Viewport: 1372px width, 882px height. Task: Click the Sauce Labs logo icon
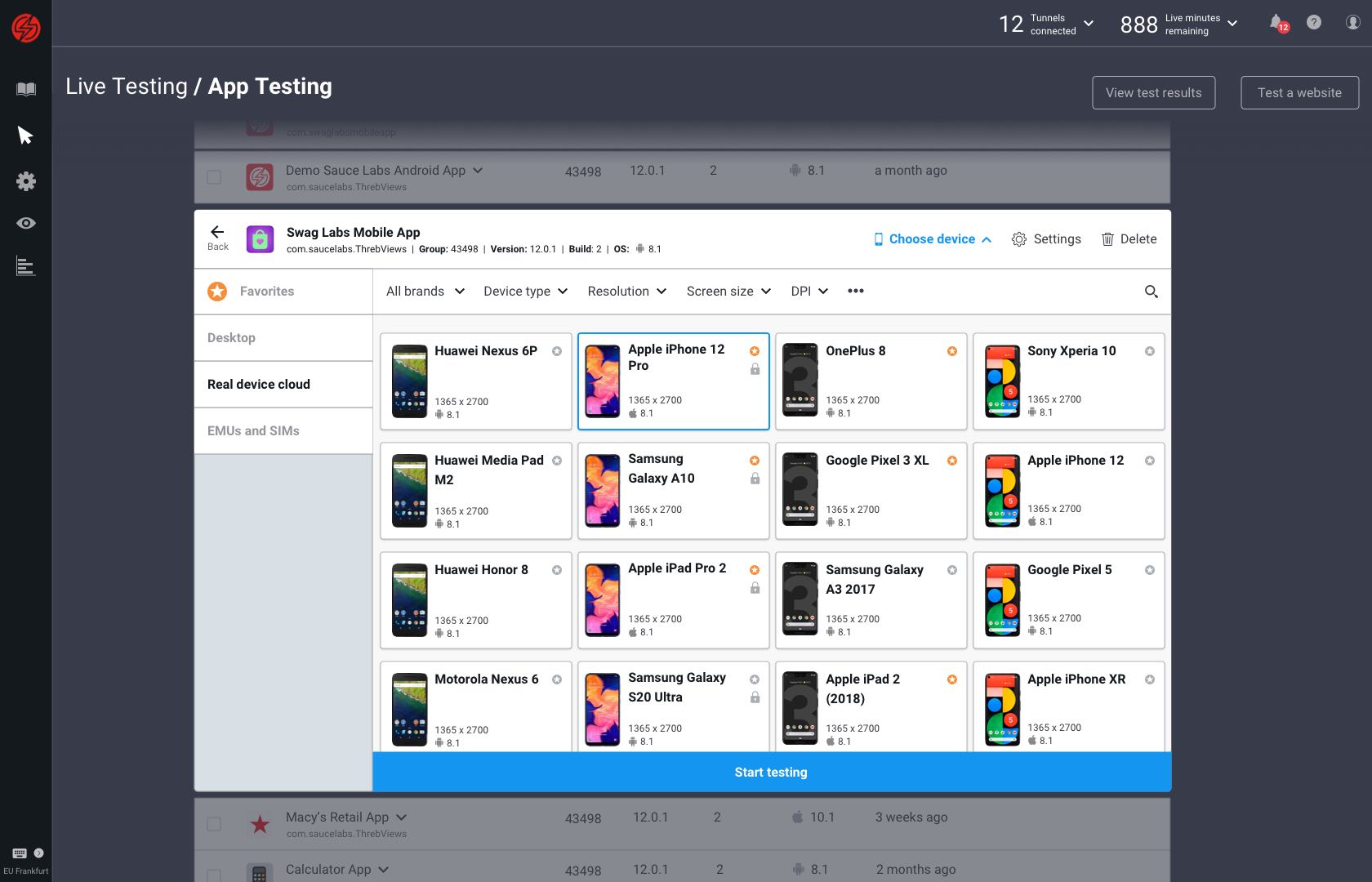(25, 28)
